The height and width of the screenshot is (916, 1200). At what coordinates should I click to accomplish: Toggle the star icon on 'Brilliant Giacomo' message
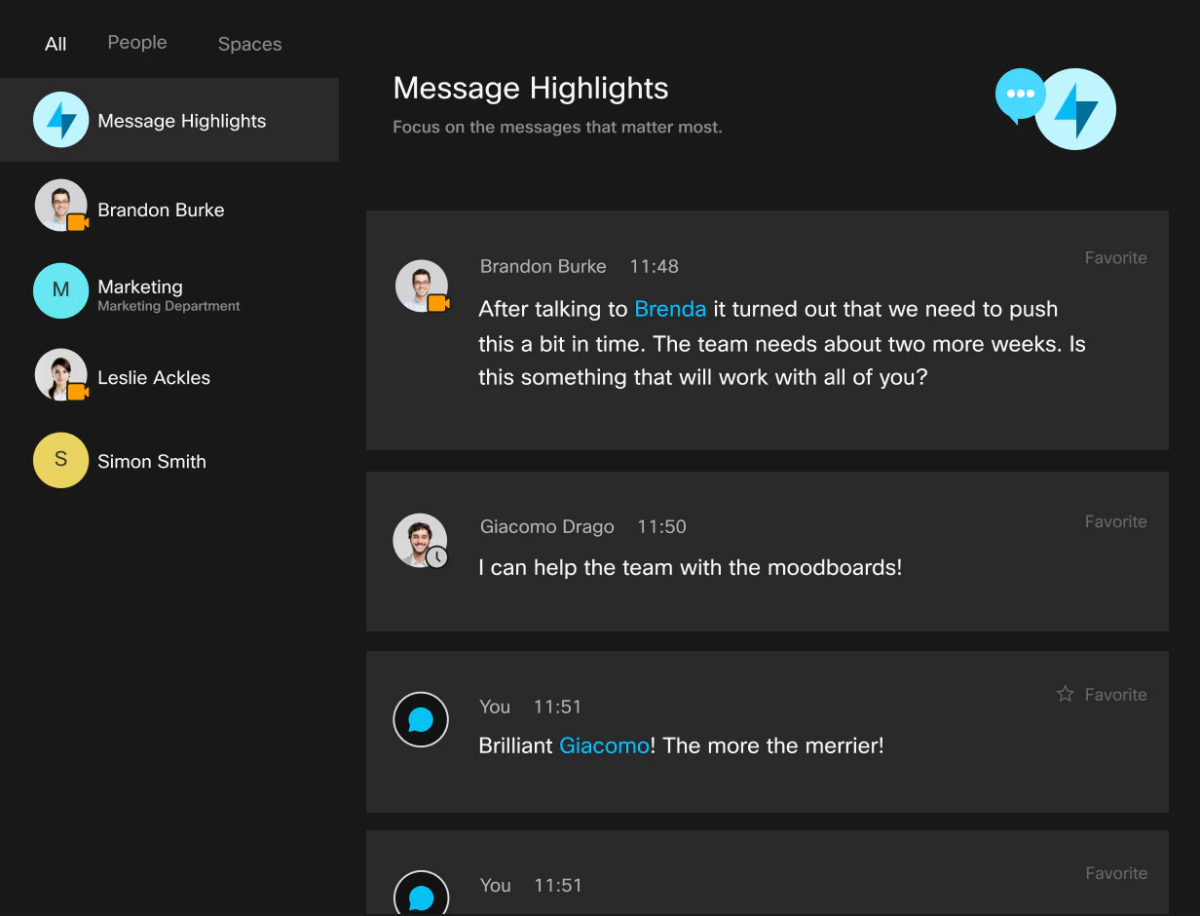click(1065, 694)
